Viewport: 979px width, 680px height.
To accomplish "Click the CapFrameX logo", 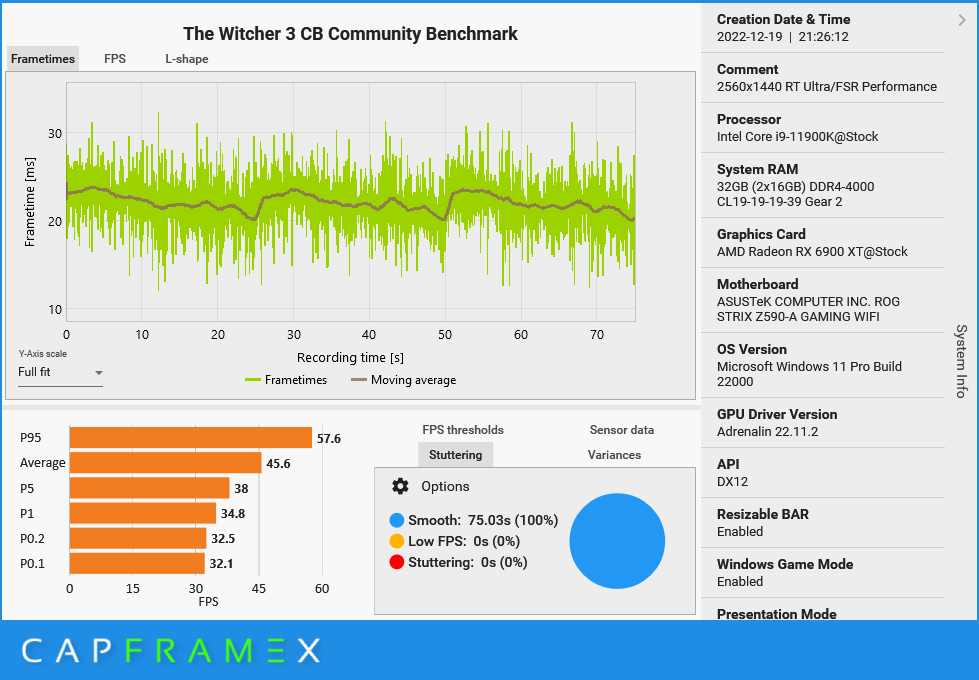I will [x=171, y=651].
